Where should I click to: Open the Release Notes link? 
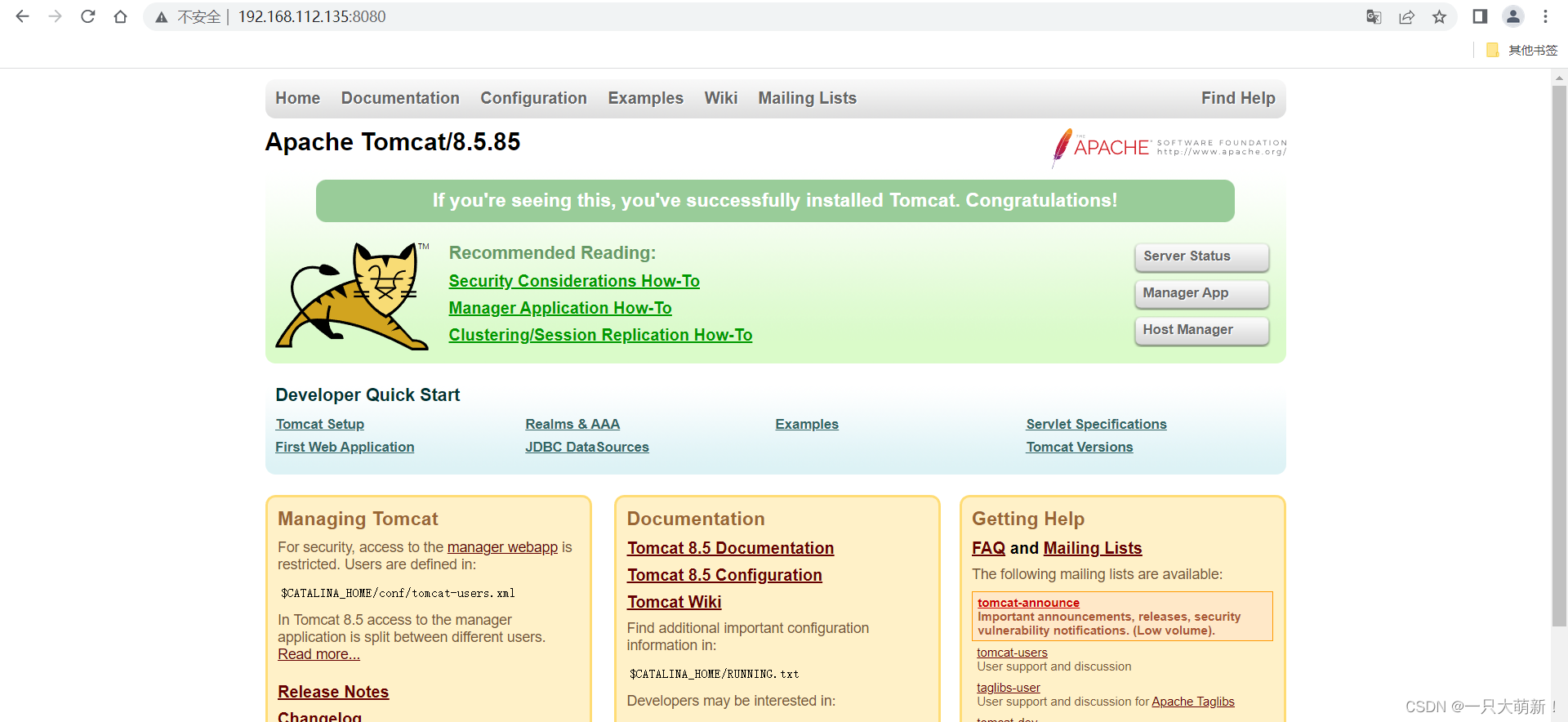(333, 692)
